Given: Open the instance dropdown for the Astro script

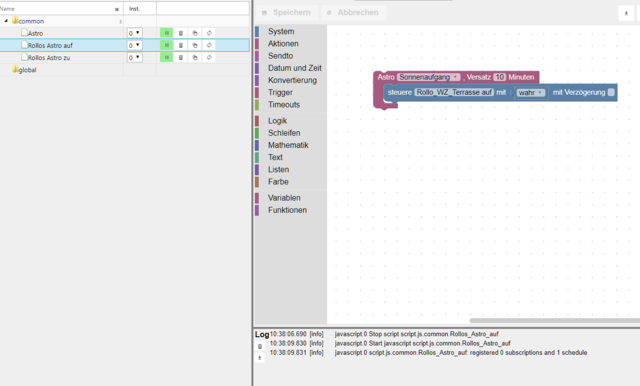Looking at the screenshot, I should 134,33.
